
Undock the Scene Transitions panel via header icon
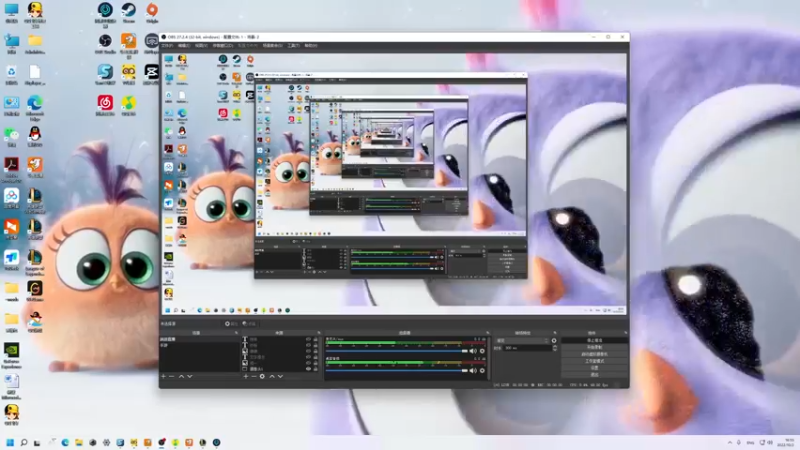coord(555,333)
